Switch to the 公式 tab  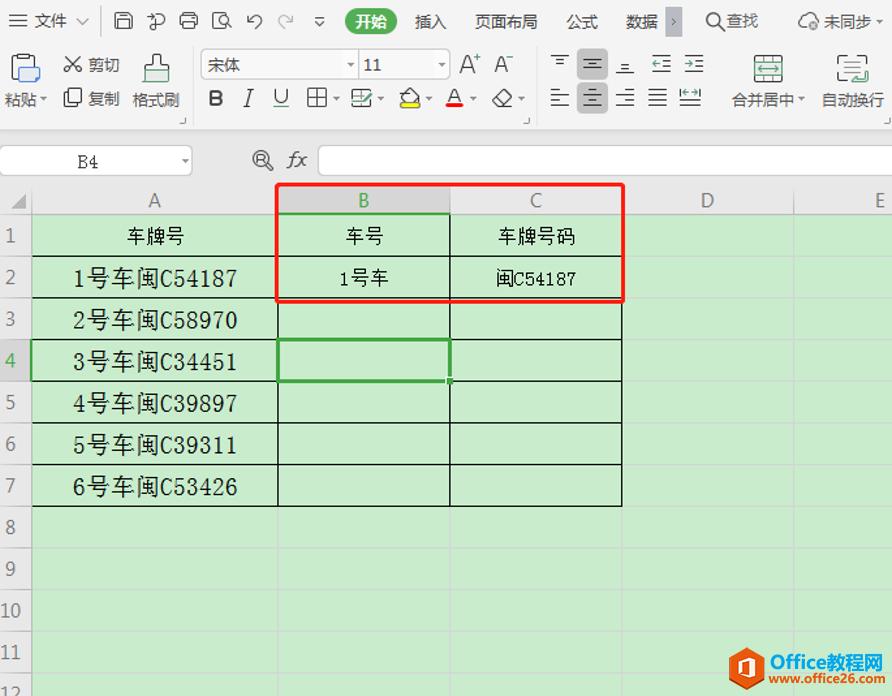pyautogui.click(x=581, y=22)
